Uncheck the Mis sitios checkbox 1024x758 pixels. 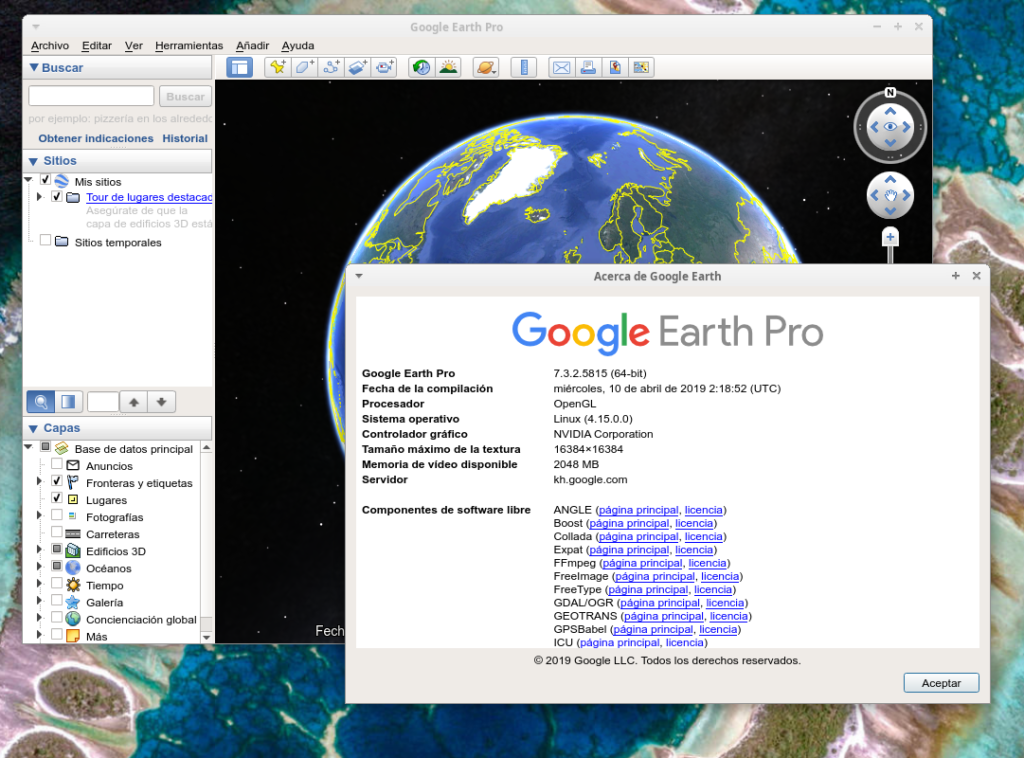click(45, 180)
